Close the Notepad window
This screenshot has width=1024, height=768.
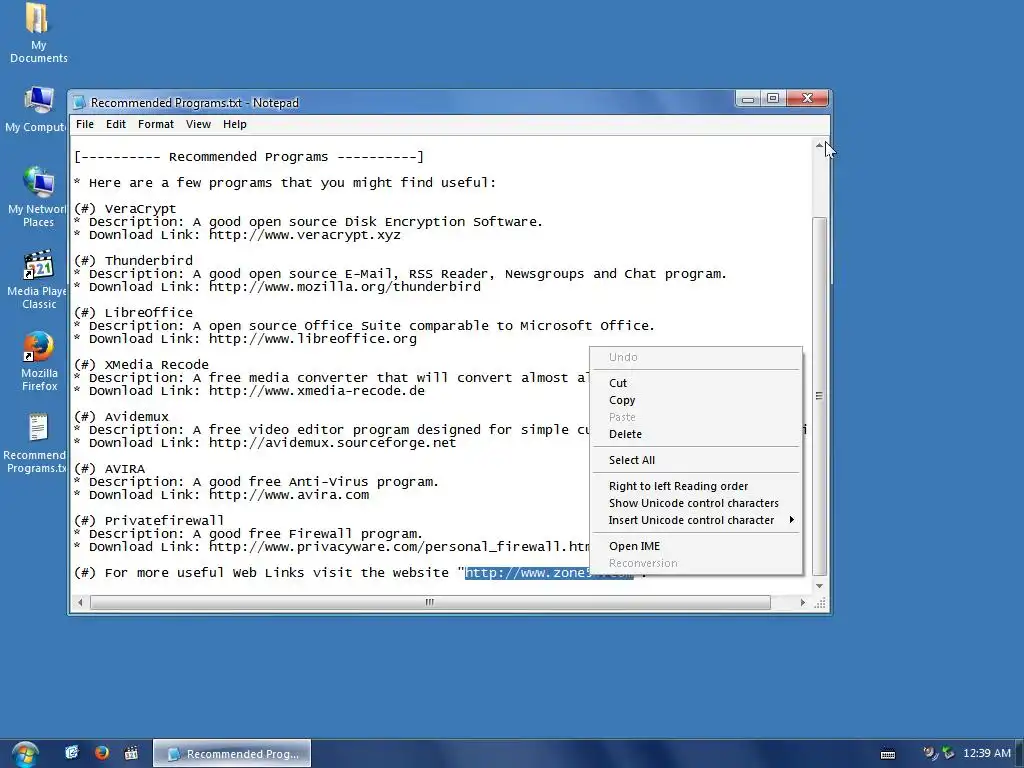pos(807,99)
